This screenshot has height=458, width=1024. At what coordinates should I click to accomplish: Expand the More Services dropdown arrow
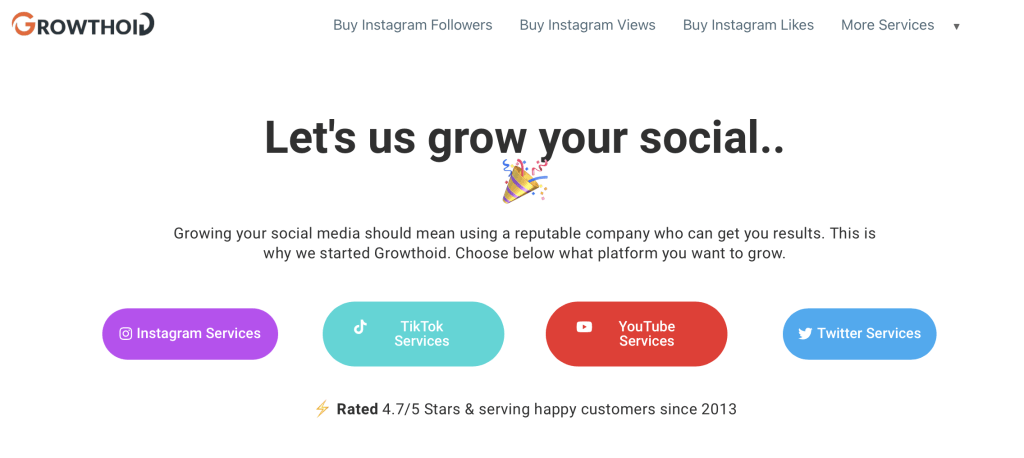[x=956, y=27]
